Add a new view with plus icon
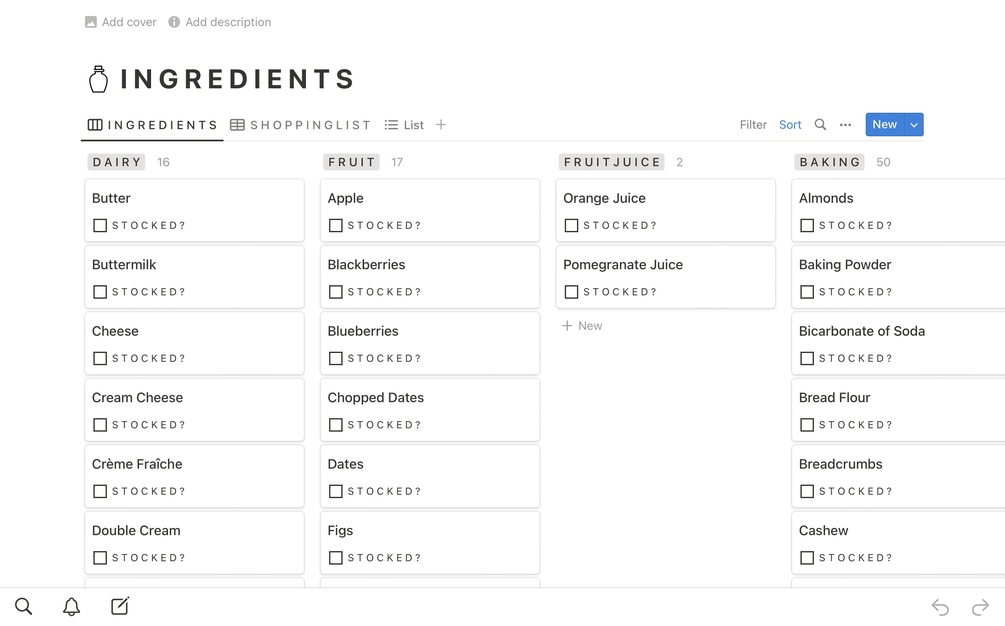This screenshot has height=626, width=1005. click(x=441, y=125)
